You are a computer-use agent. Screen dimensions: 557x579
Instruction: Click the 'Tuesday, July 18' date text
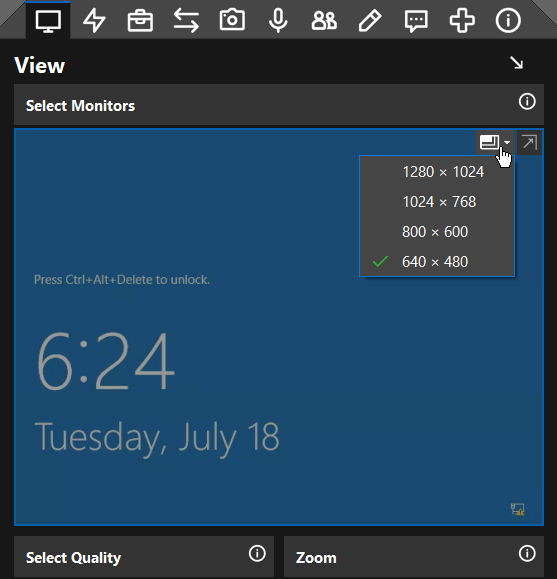(x=157, y=439)
